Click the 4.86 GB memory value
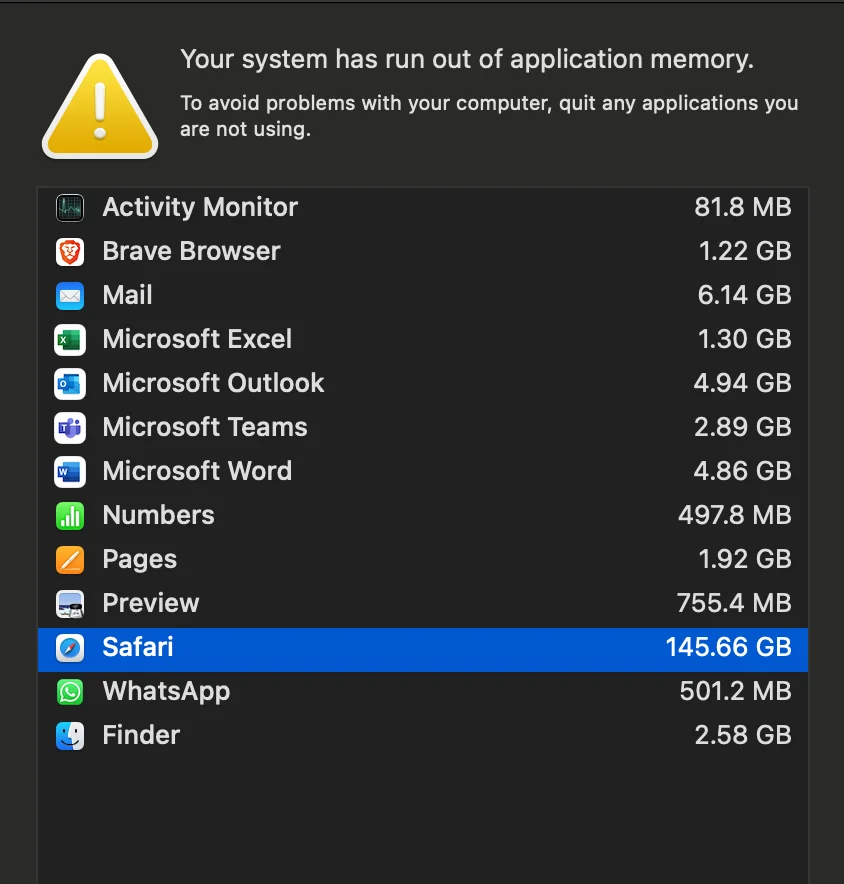The width and height of the screenshot is (844, 884). click(x=743, y=471)
